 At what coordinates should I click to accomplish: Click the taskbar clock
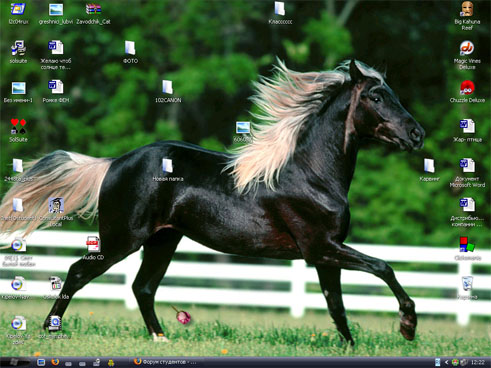478,362
